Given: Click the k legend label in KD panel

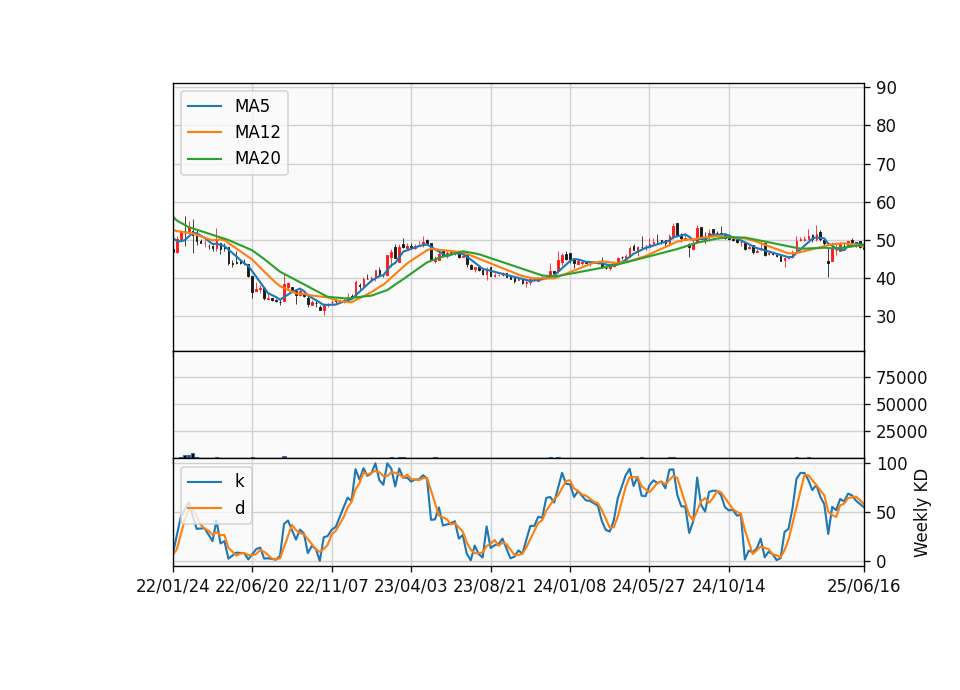Looking at the screenshot, I should pos(239,481).
